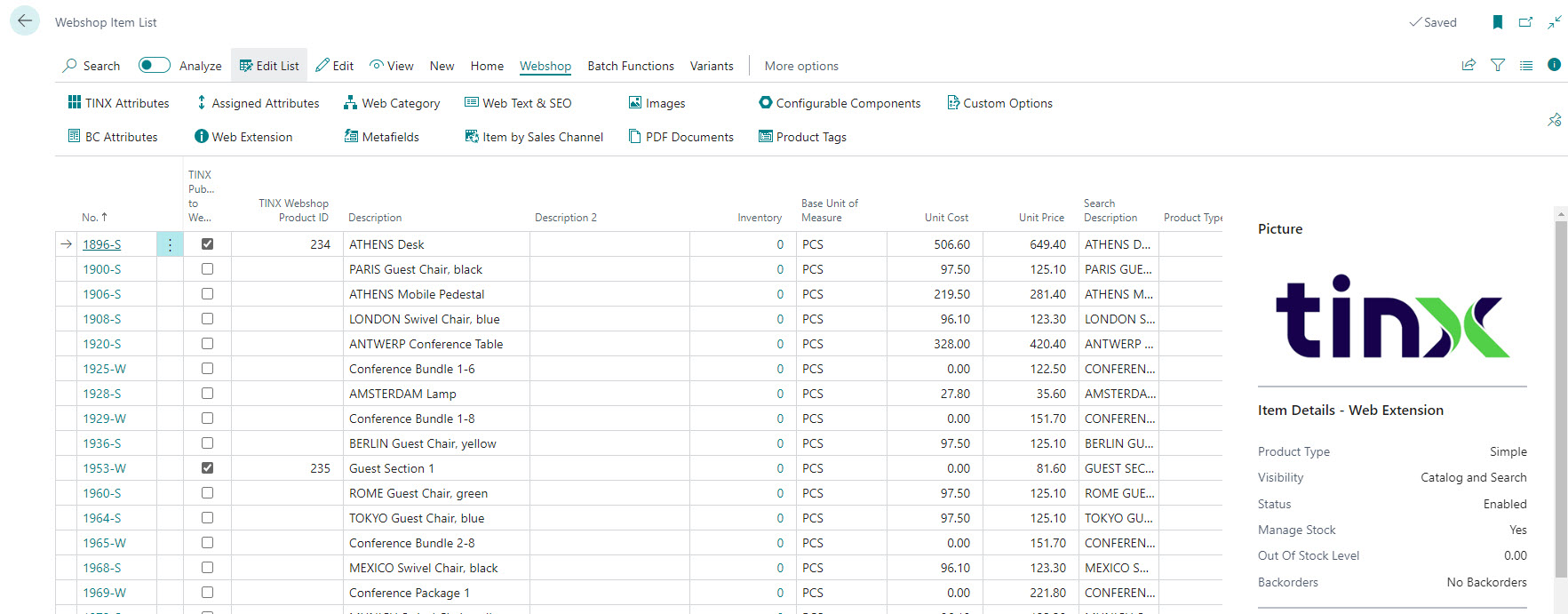This screenshot has width=1568, height=614.
Task: Click the Unit Price column header
Action: point(1041,218)
